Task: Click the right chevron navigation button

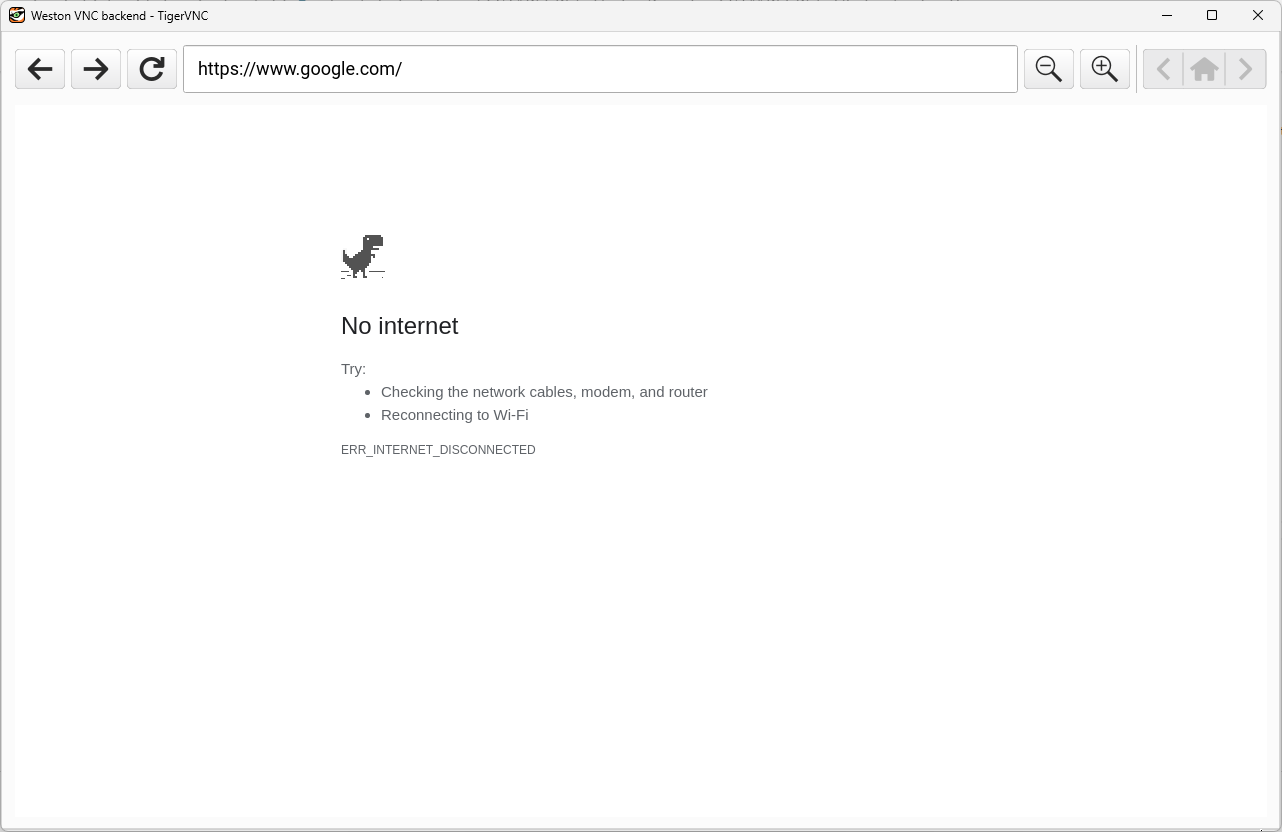Action: coord(1246,69)
